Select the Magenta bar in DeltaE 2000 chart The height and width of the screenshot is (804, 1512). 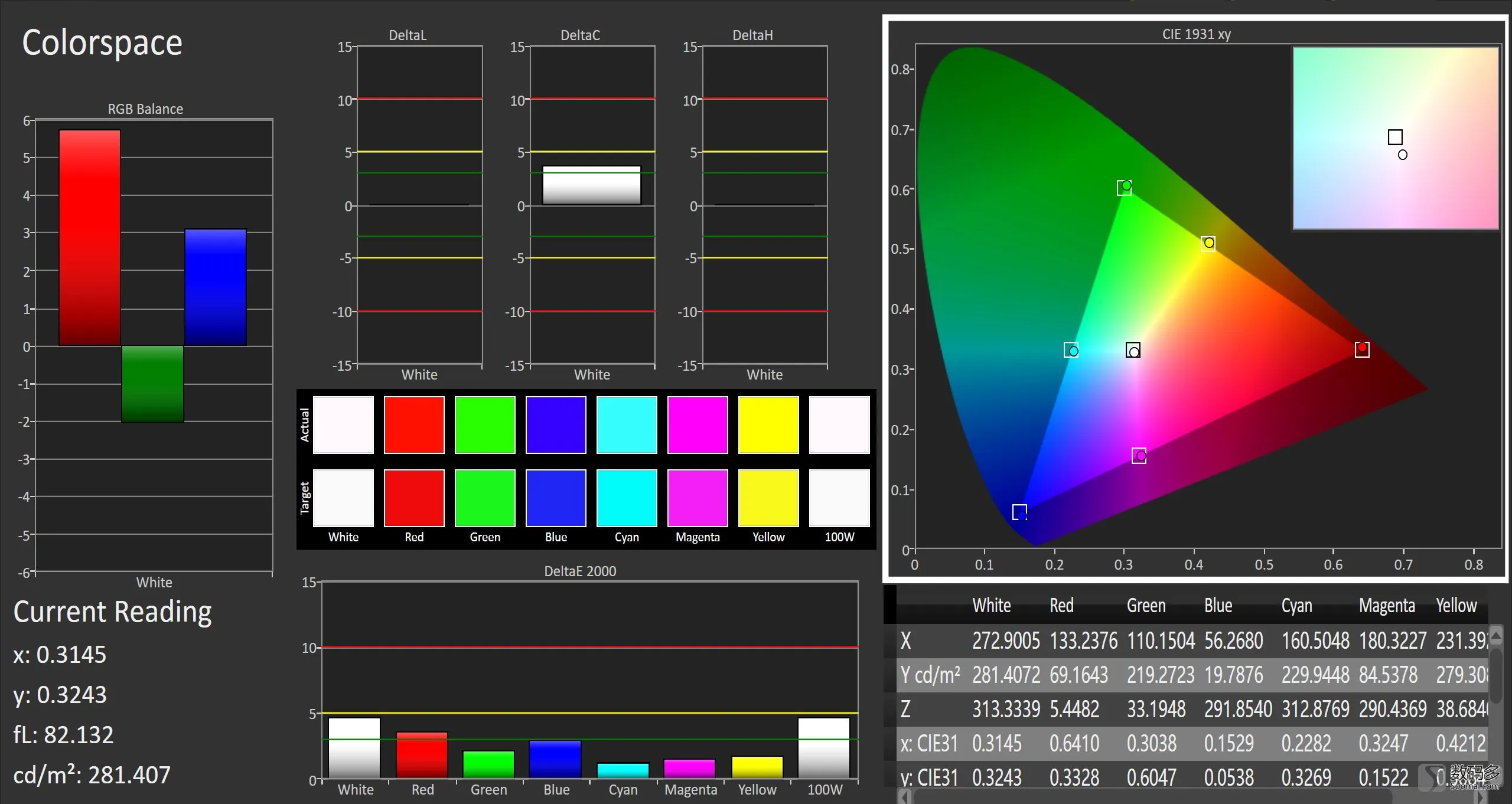point(689,769)
